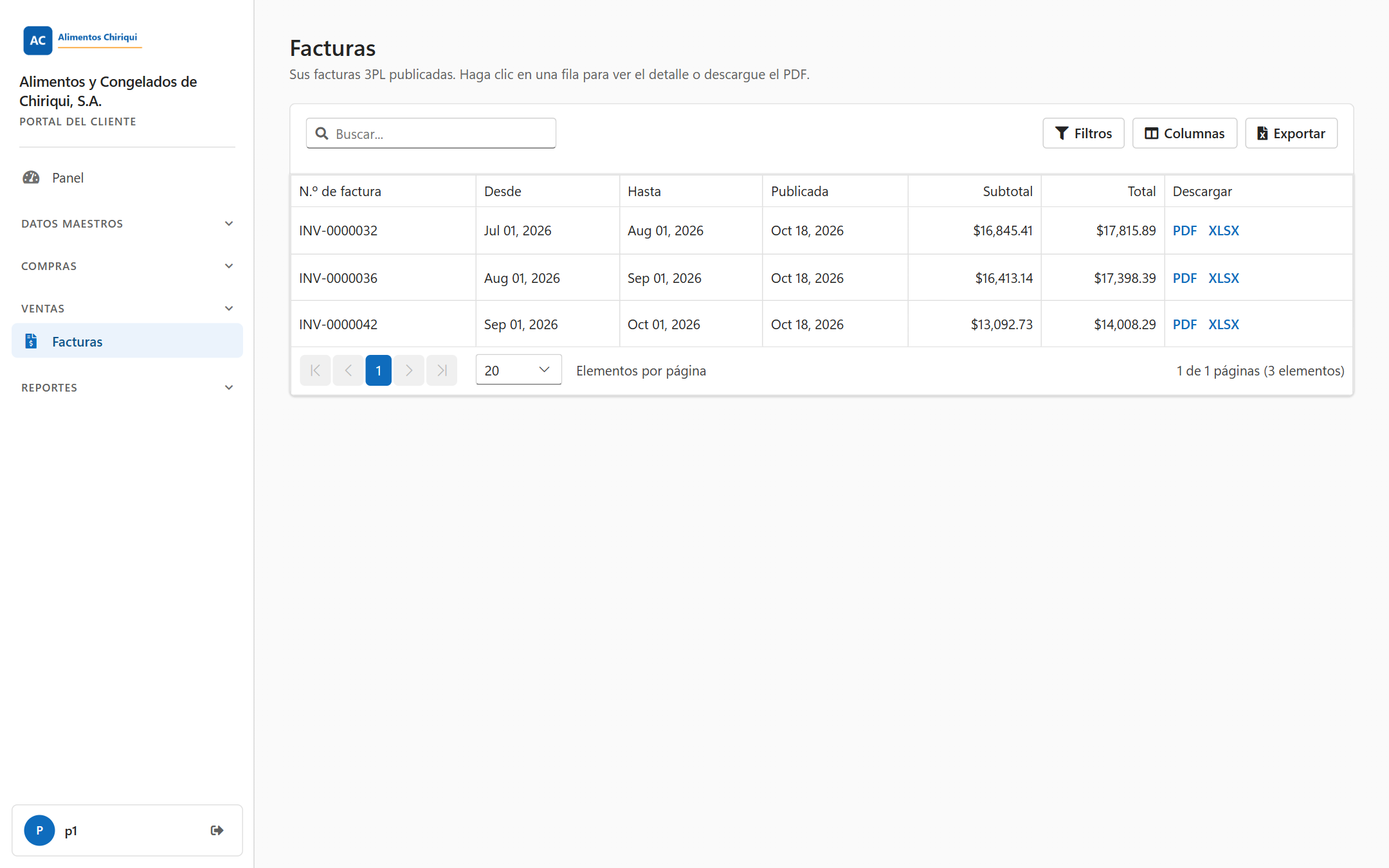This screenshot has width=1389, height=868.
Task: Download XLSX for INV-0000032
Action: 1224,230
